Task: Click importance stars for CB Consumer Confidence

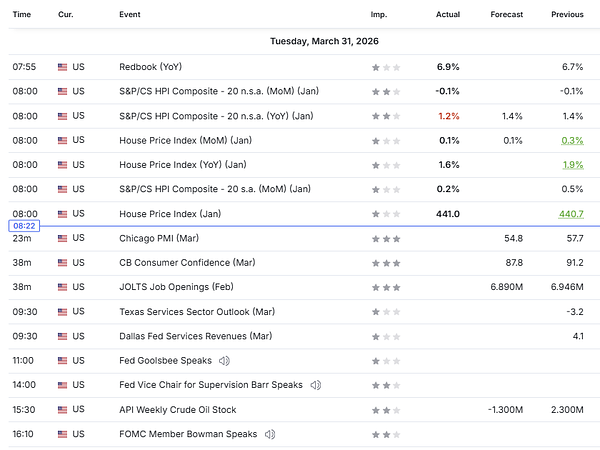Action: (386, 263)
